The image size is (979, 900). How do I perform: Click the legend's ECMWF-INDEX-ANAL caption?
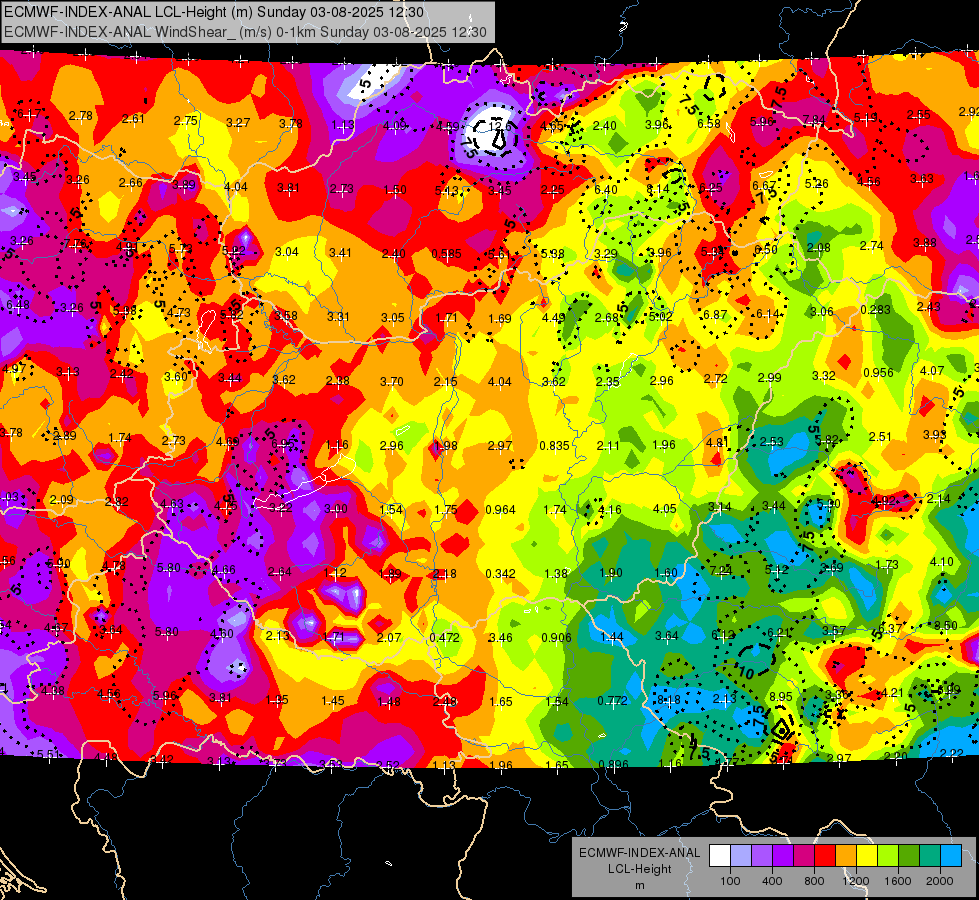coord(639,853)
